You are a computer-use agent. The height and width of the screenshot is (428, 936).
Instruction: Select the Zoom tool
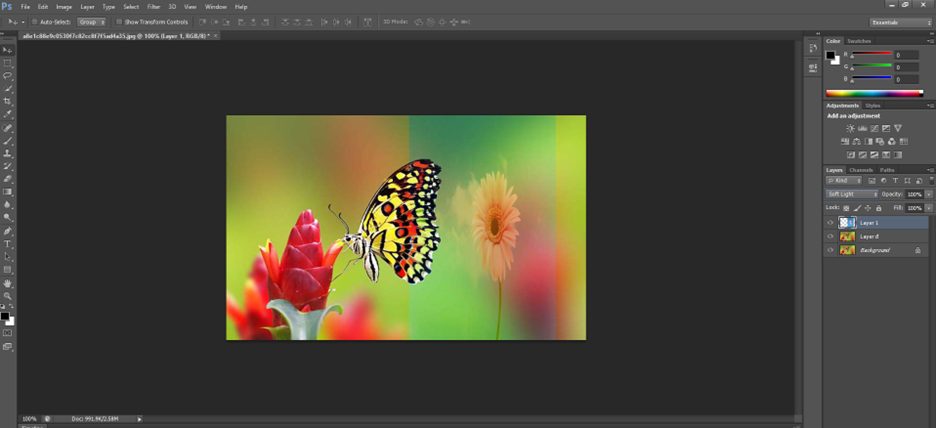pos(8,295)
